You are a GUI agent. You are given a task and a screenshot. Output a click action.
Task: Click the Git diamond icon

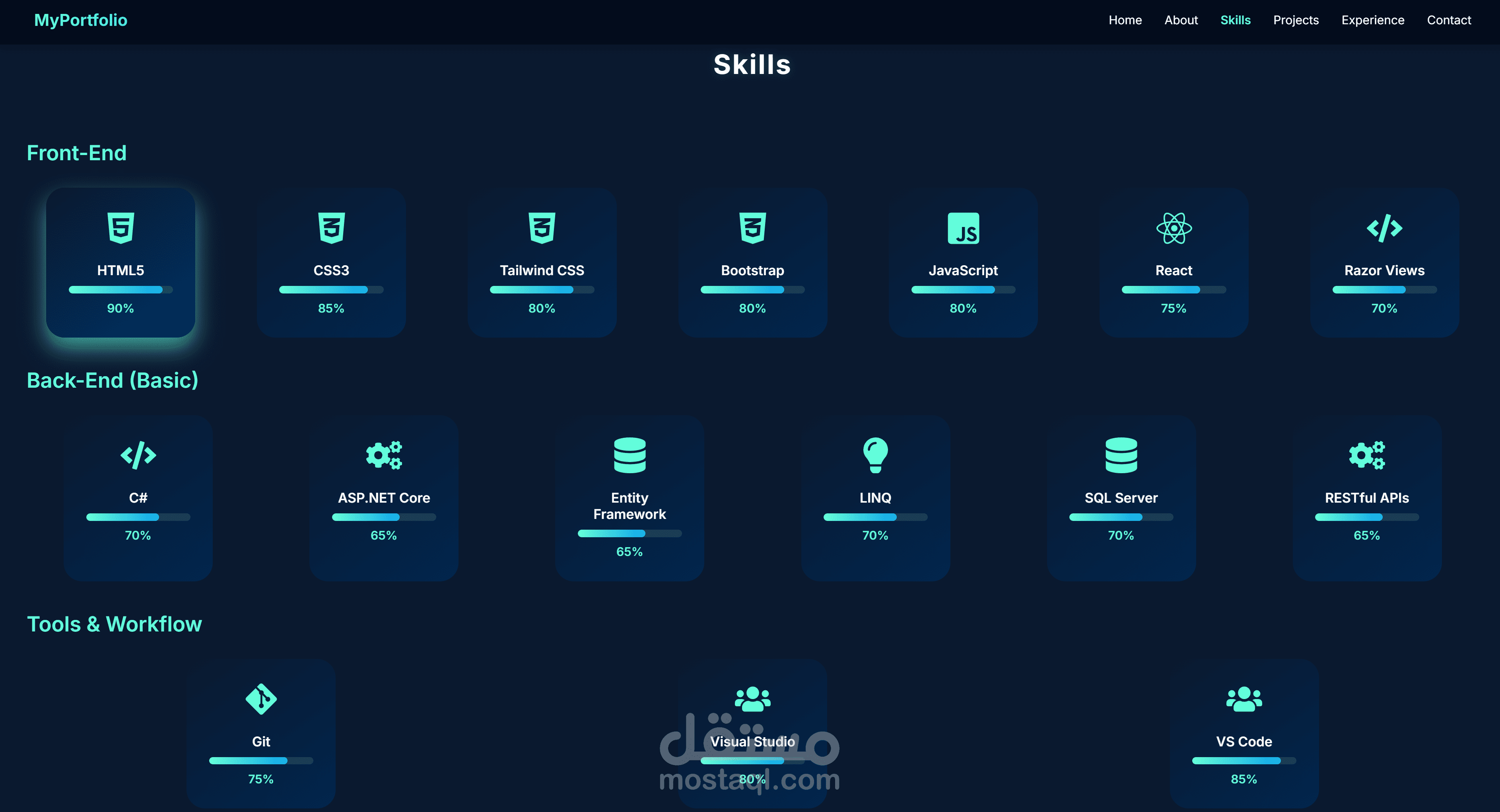click(261, 699)
